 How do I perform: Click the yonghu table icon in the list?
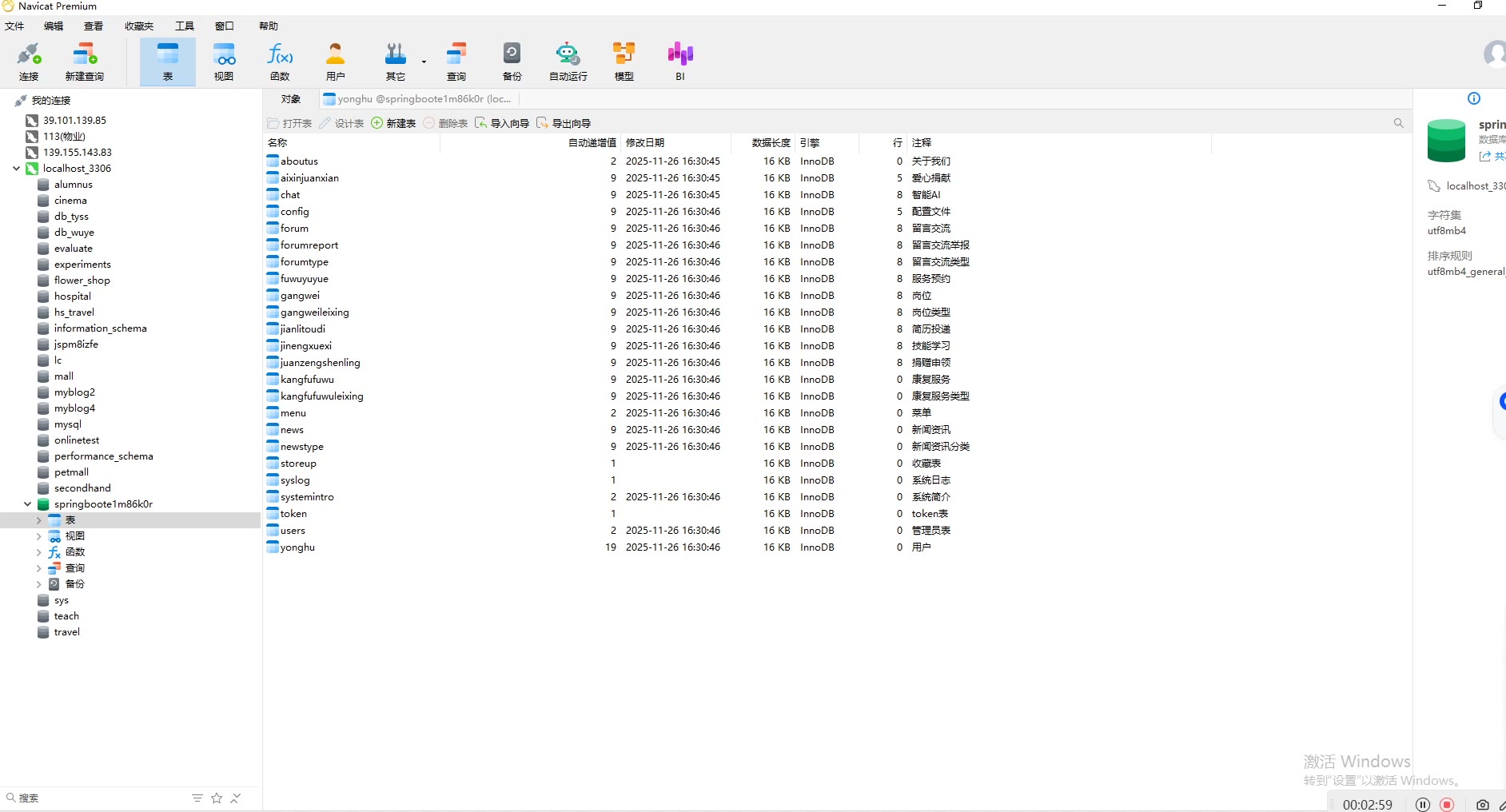(273, 547)
